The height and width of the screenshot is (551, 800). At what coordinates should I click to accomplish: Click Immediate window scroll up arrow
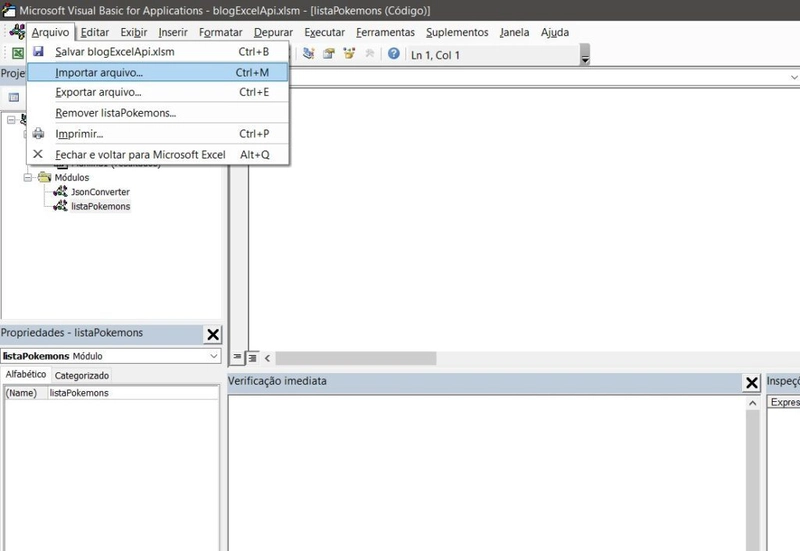[752, 403]
